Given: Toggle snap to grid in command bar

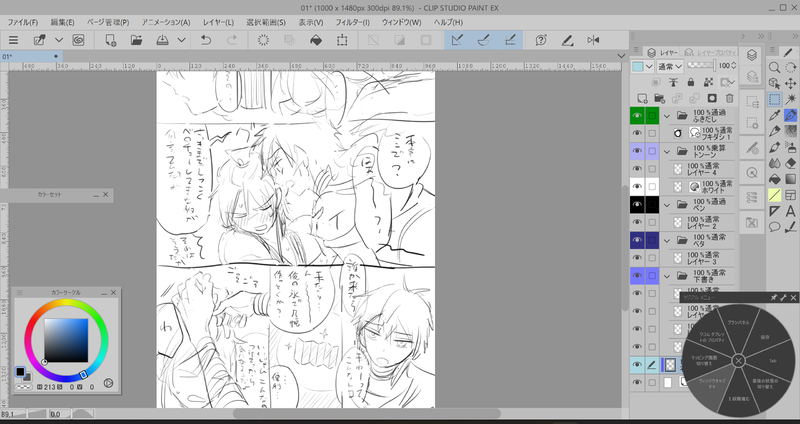Looking at the screenshot, I should (510, 40).
